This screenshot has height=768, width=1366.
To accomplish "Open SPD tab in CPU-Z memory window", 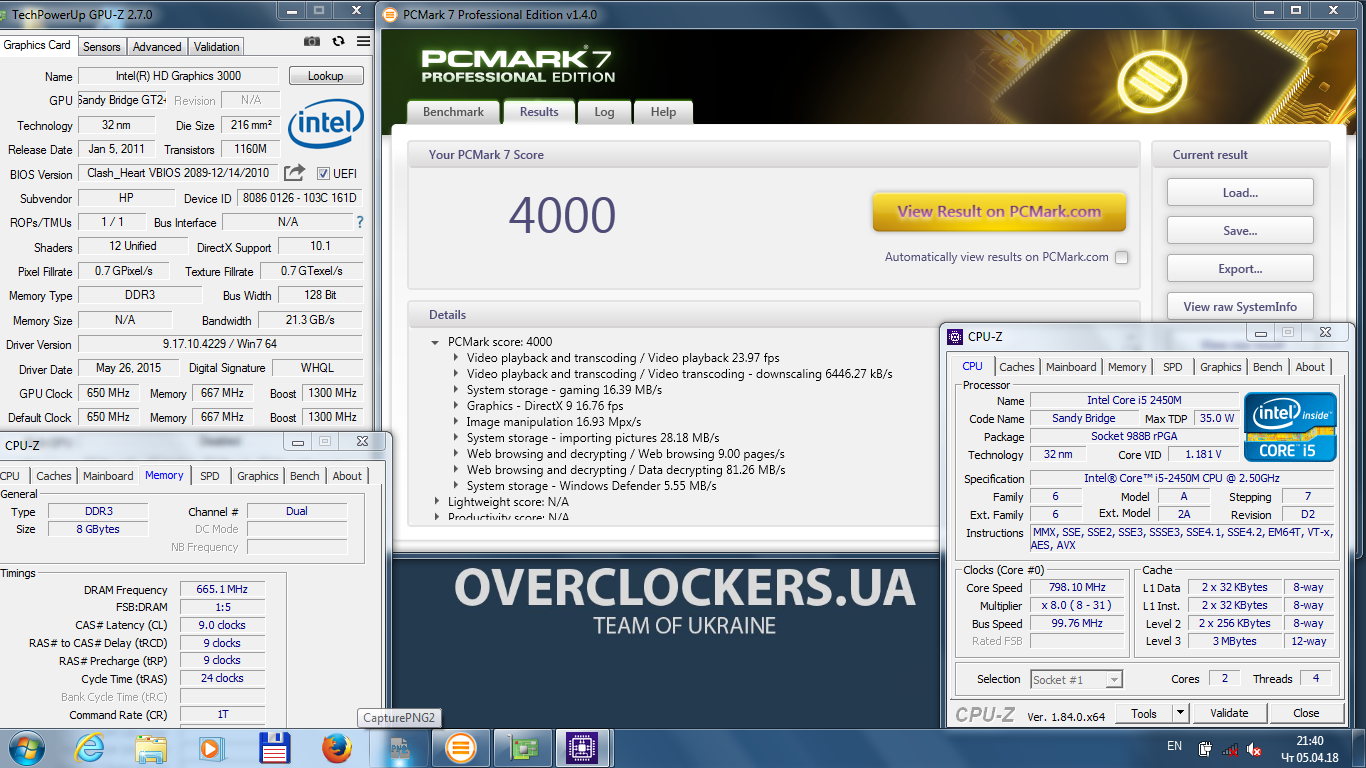I will (x=209, y=476).
